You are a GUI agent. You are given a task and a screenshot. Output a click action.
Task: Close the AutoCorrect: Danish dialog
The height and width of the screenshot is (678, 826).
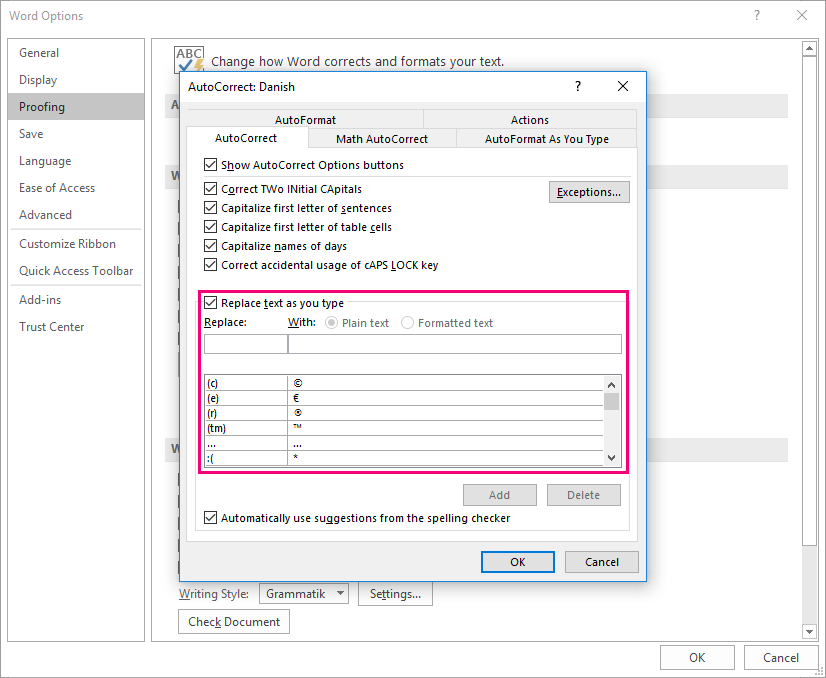coord(623,86)
